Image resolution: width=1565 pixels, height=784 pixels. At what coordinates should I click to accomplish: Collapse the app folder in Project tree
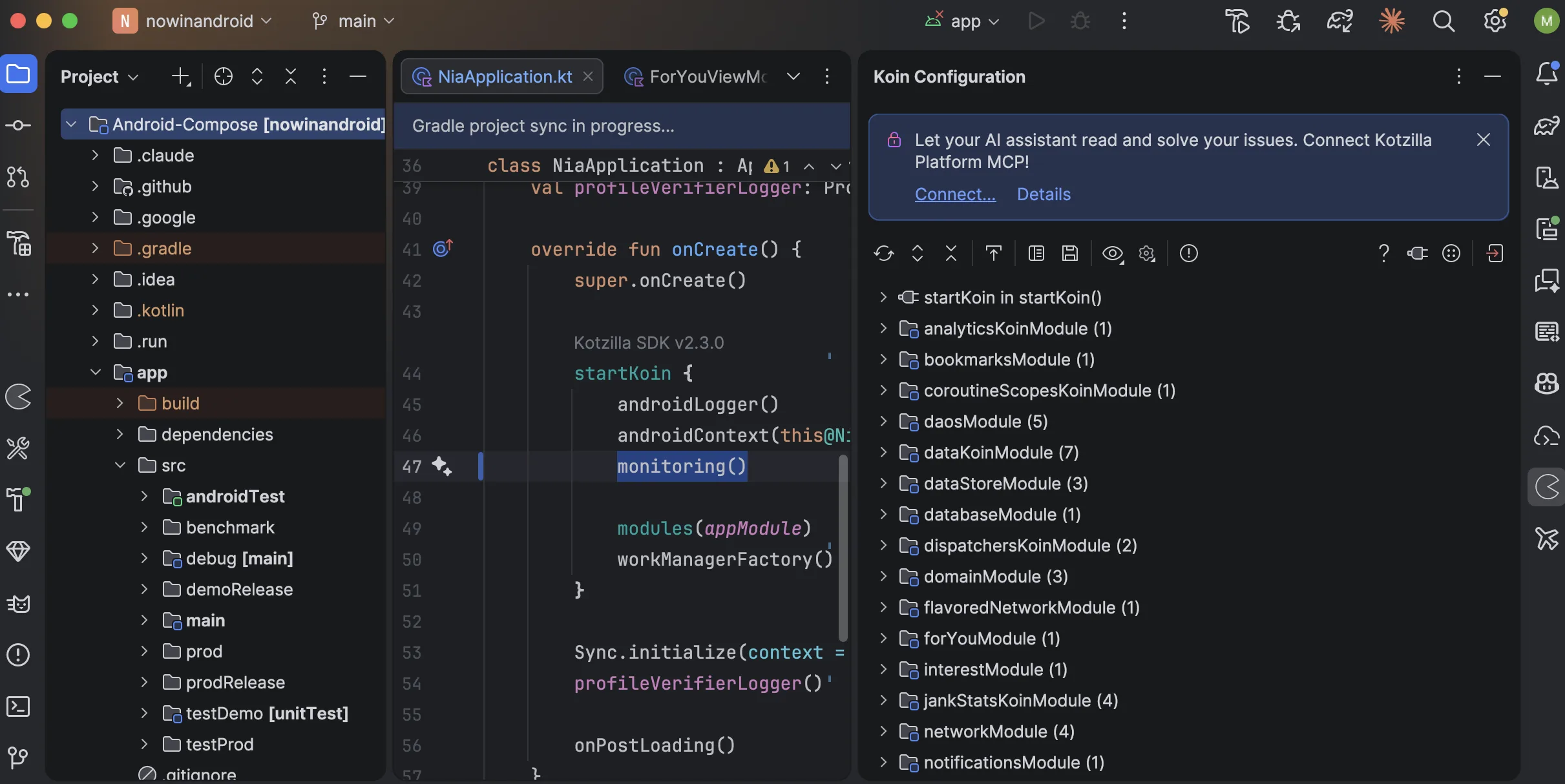pyautogui.click(x=96, y=372)
